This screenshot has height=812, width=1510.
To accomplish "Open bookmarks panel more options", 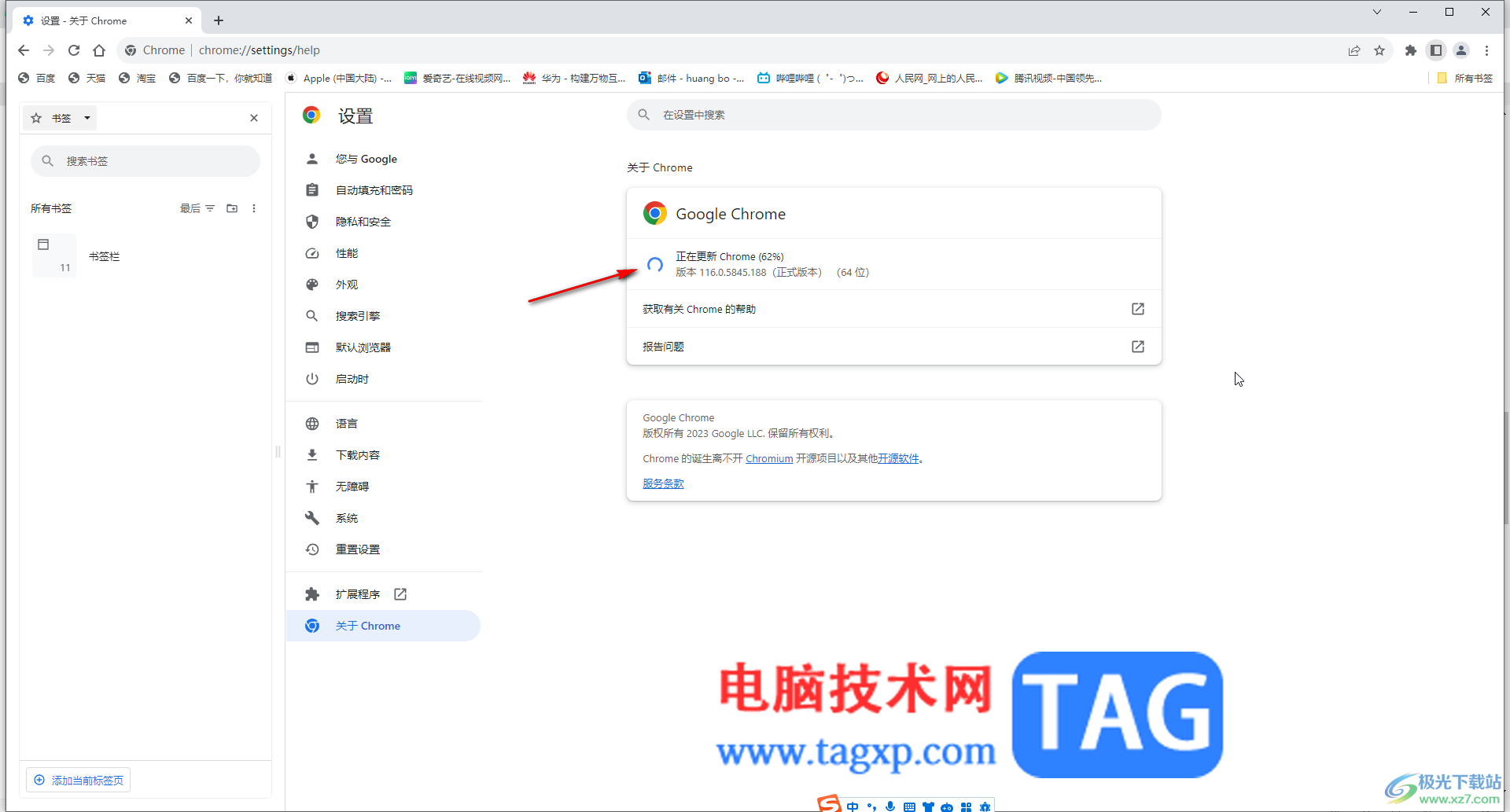I will [x=253, y=208].
